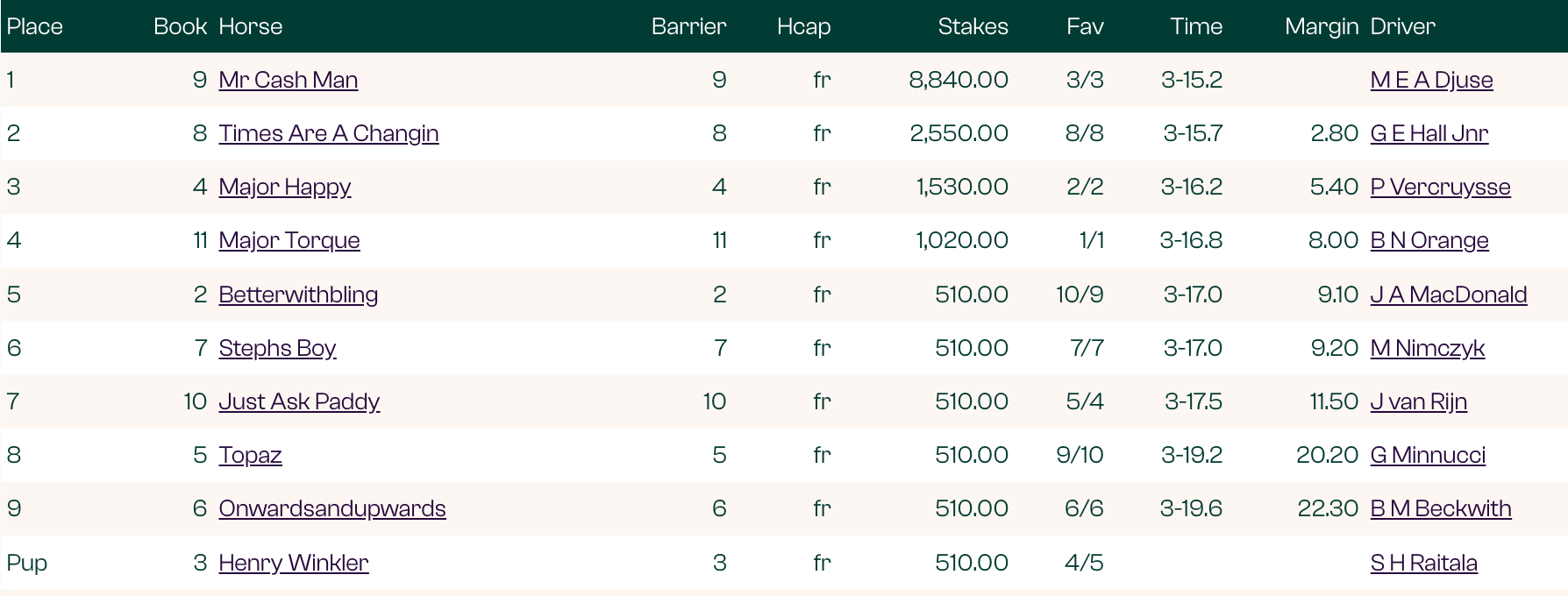Viewport: 1568px width, 596px height.
Task: Open driver M E A Djuse profile
Action: 1431,80
